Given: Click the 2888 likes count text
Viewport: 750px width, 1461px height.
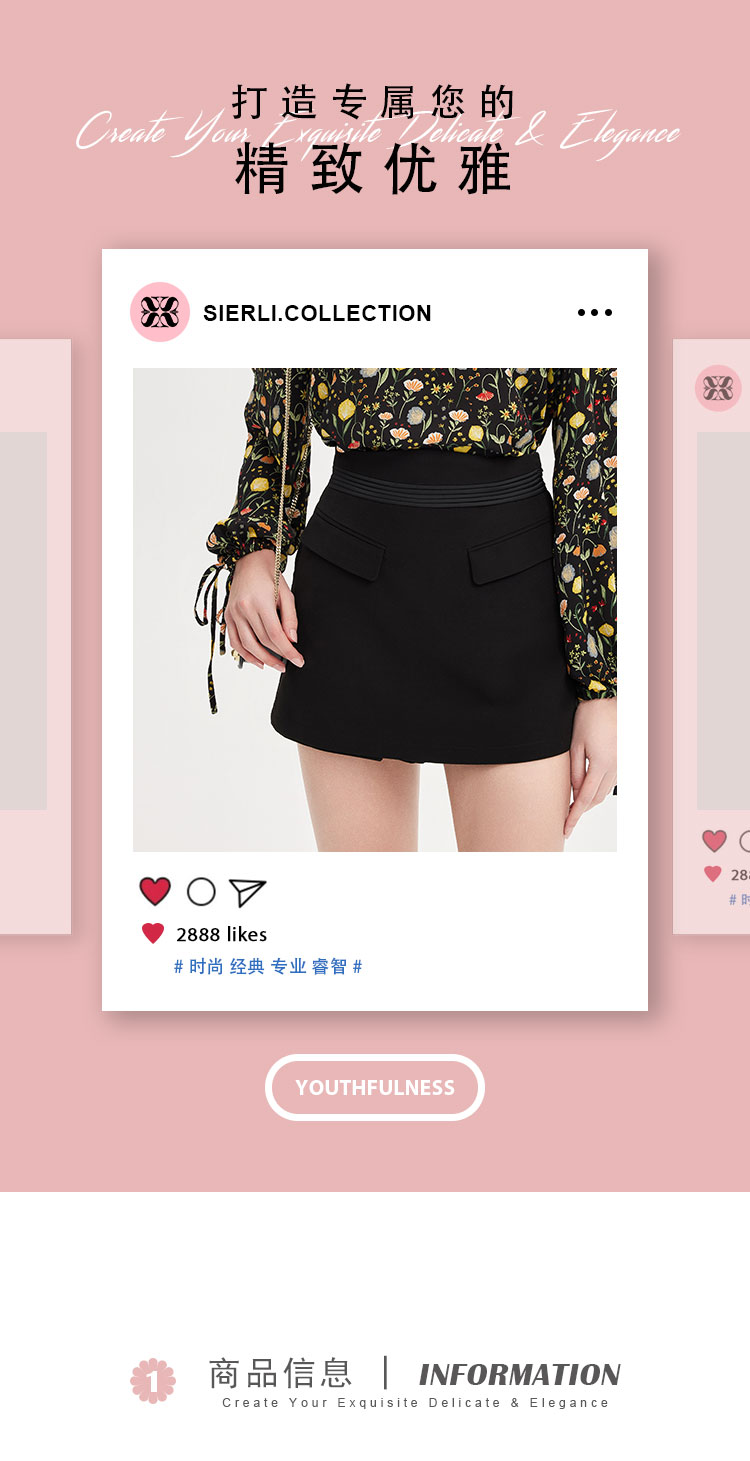Looking at the screenshot, I should (221, 934).
